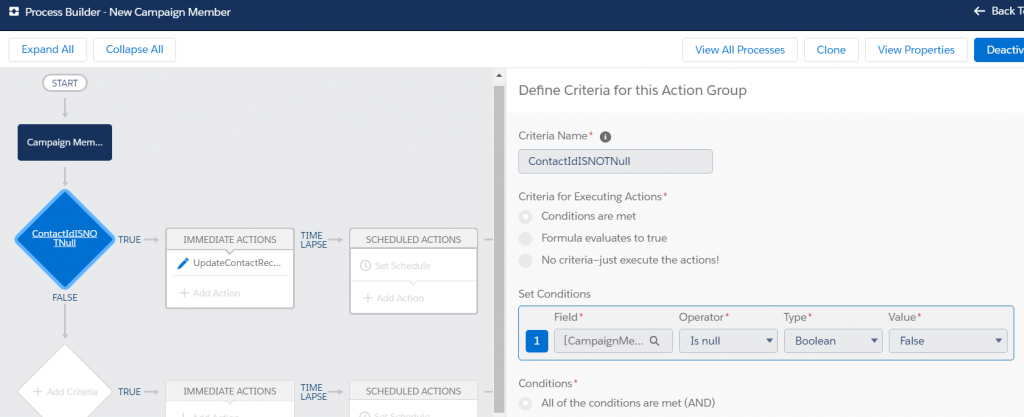Select Formula evaluates to true option
The width and height of the screenshot is (1024, 417).
tap(526, 238)
